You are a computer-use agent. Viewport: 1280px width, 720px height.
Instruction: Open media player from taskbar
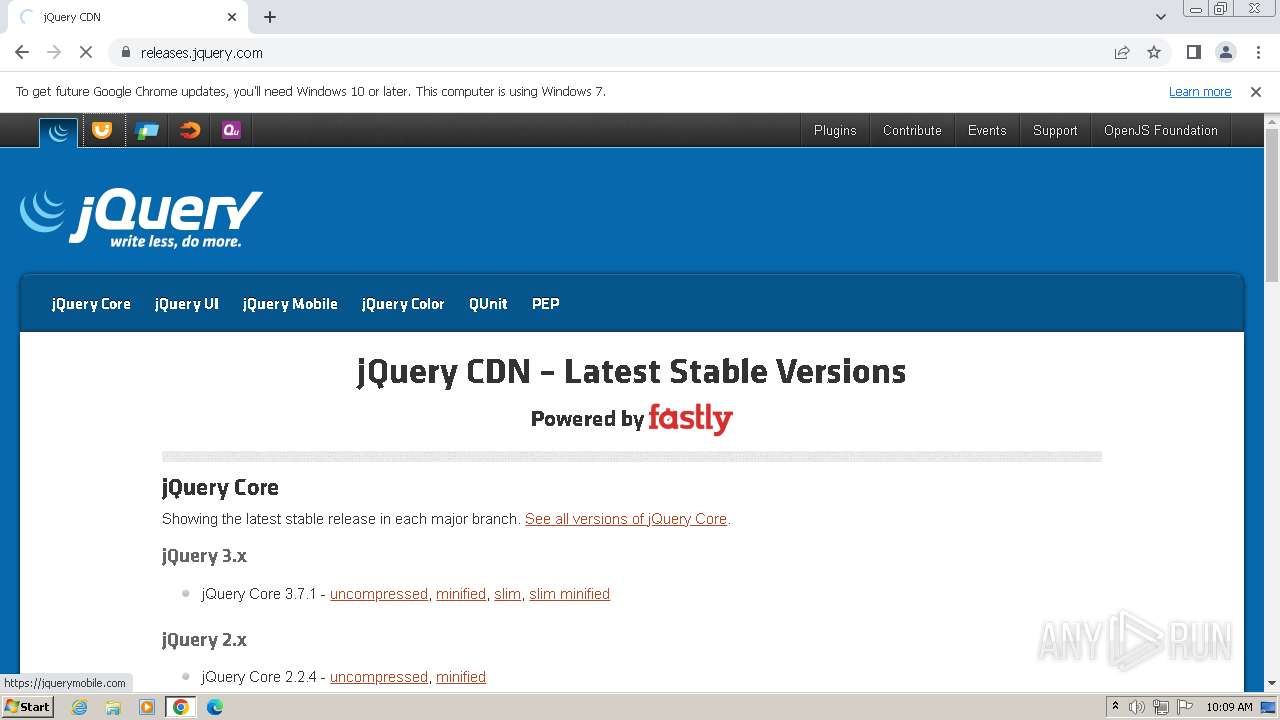[147, 707]
